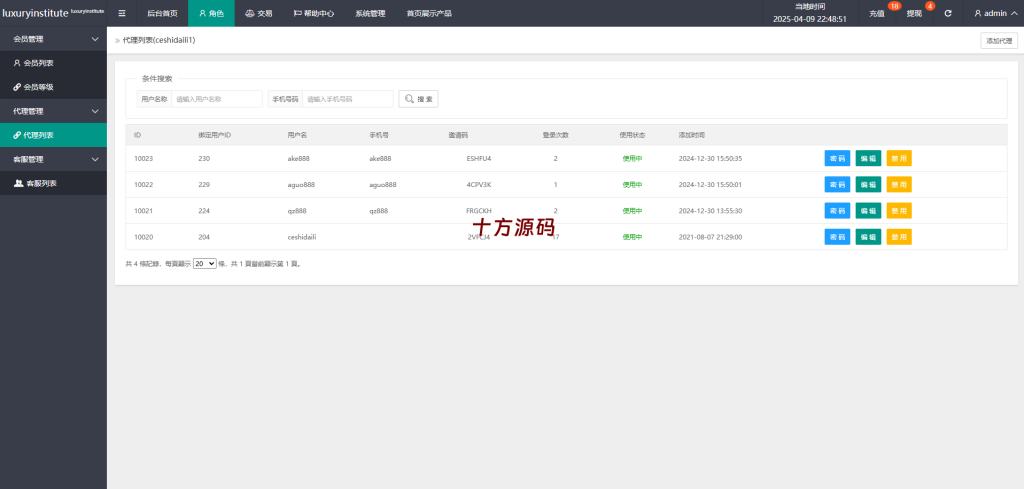The image size is (1024, 489).
Task: Click bound user ID 204
Action: click(204, 237)
